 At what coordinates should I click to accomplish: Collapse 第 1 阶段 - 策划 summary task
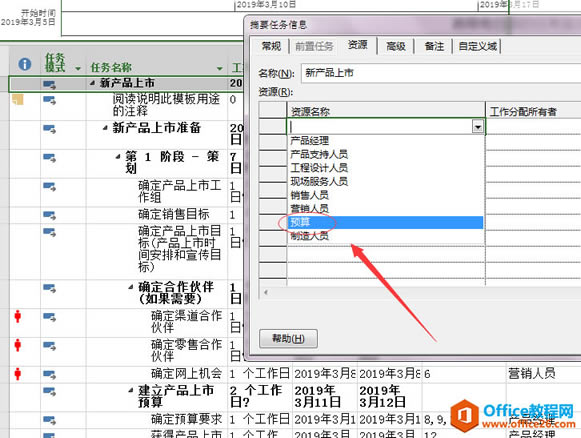pos(118,157)
